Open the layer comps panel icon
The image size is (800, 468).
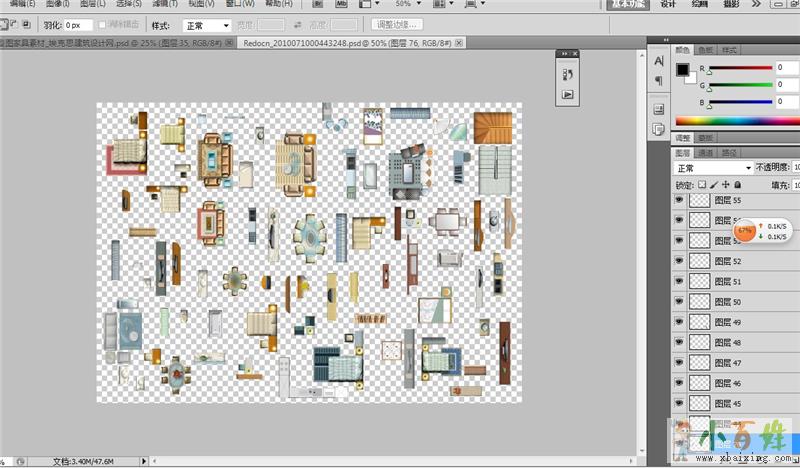(x=658, y=129)
